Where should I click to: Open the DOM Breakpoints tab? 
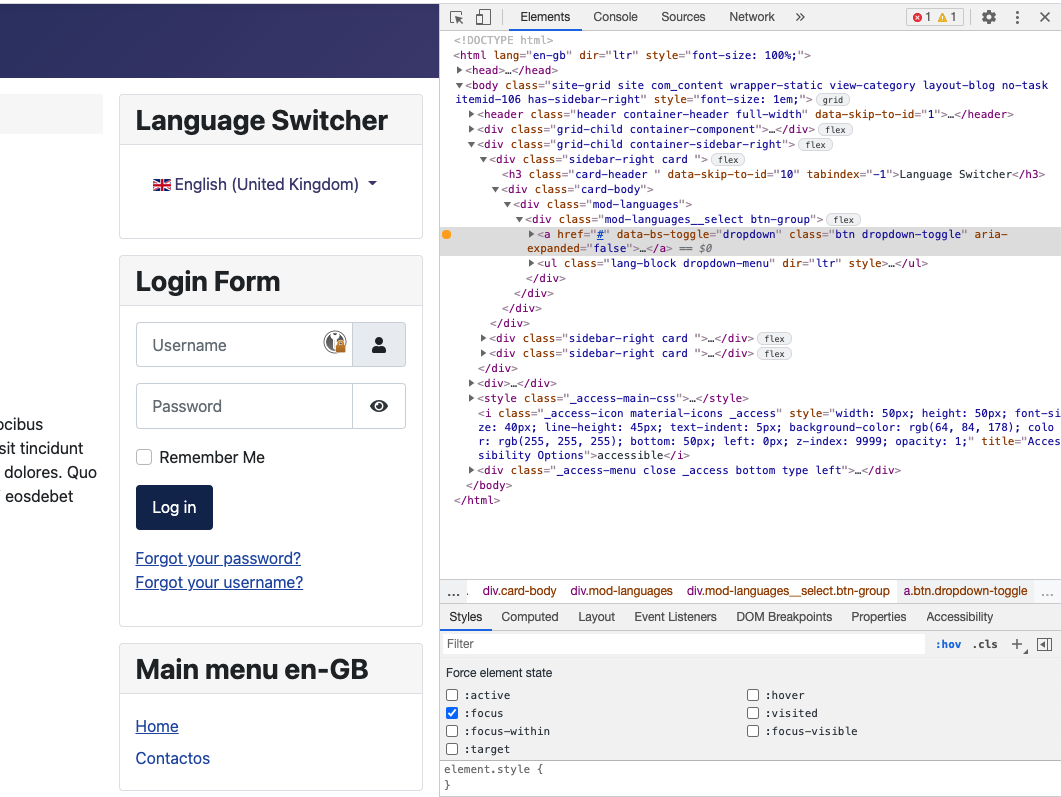(784, 617)
